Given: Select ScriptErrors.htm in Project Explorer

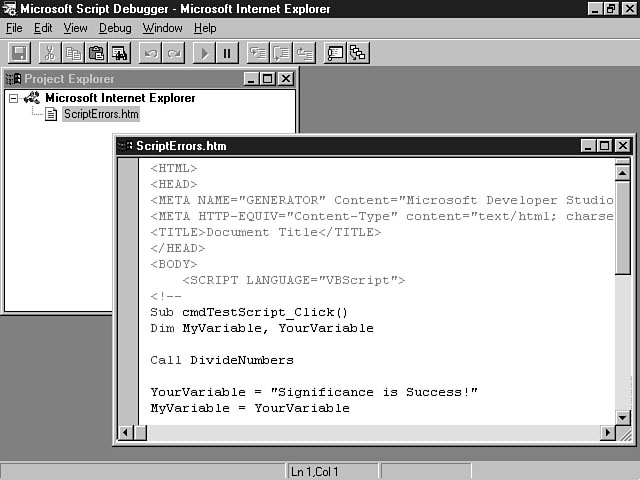Looking at the screenshot, I should [x=100, y=114].
